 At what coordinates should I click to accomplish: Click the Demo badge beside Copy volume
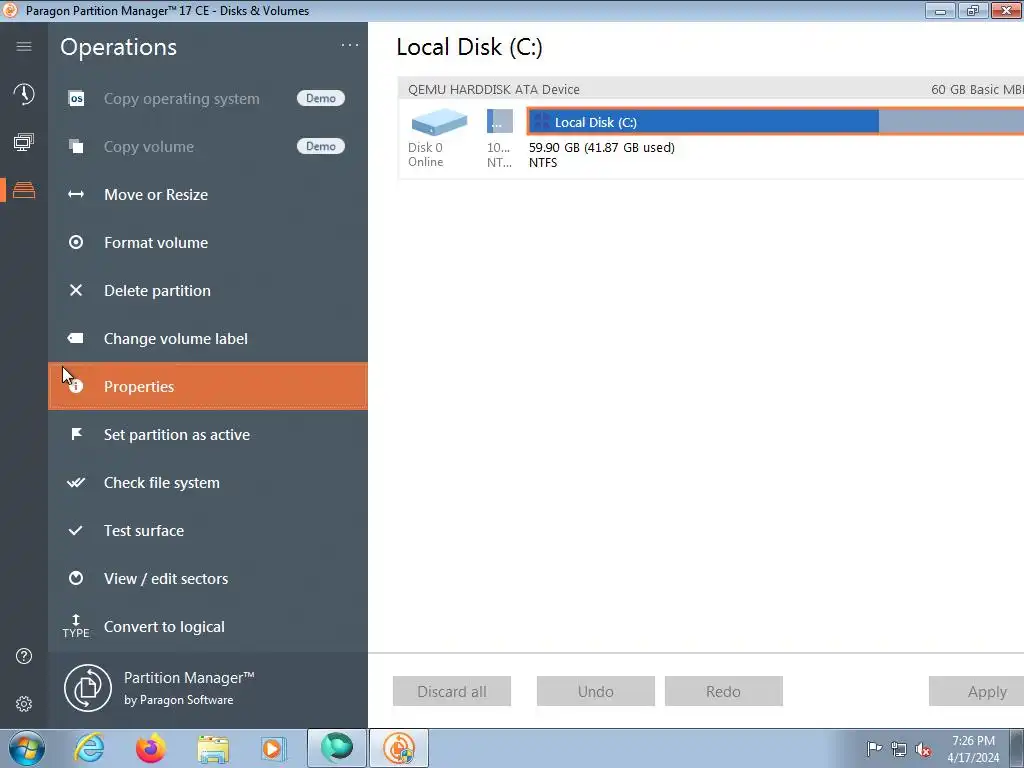[321, 146]
